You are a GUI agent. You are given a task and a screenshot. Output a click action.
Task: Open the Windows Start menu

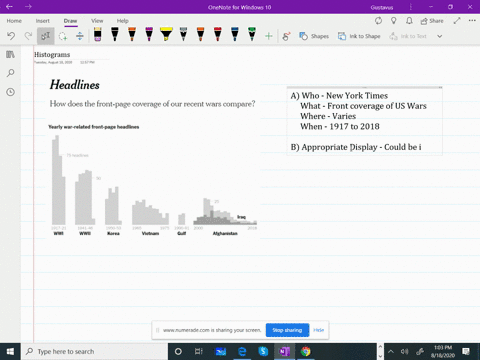click(10, 351)
